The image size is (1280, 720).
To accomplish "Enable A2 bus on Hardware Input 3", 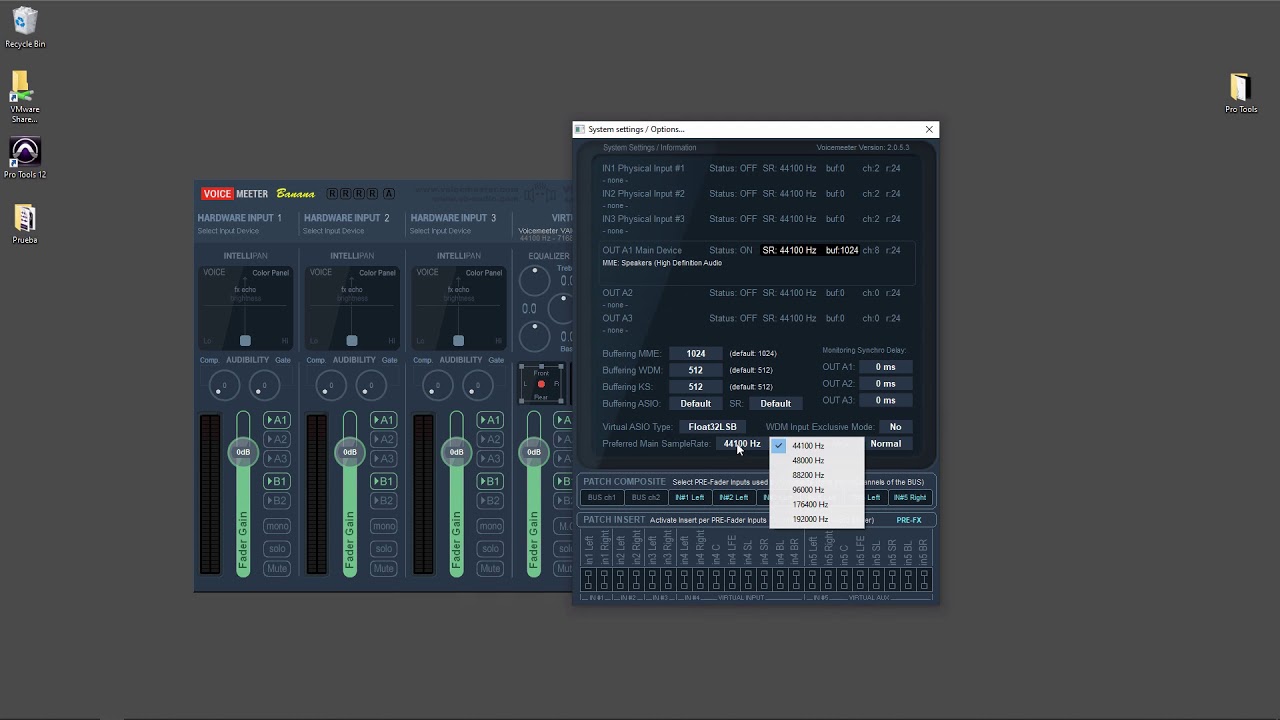I will [490, 439].
